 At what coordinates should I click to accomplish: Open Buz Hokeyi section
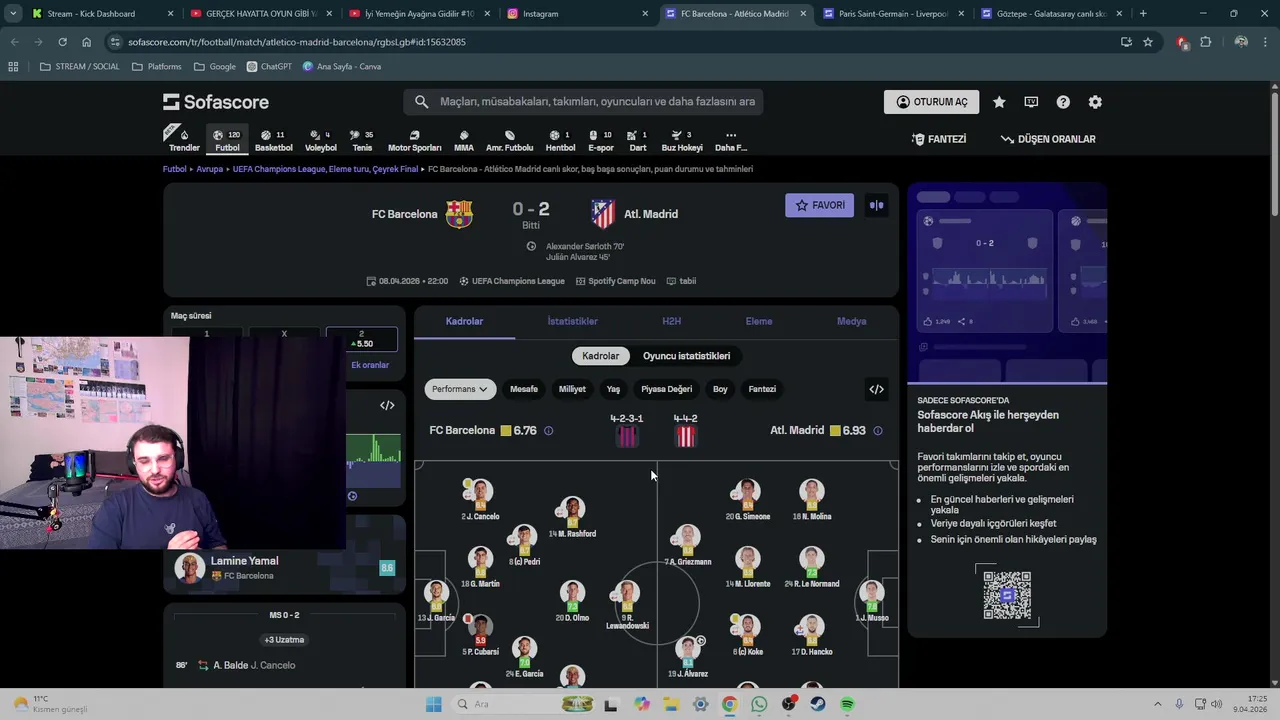pos(682,140)
